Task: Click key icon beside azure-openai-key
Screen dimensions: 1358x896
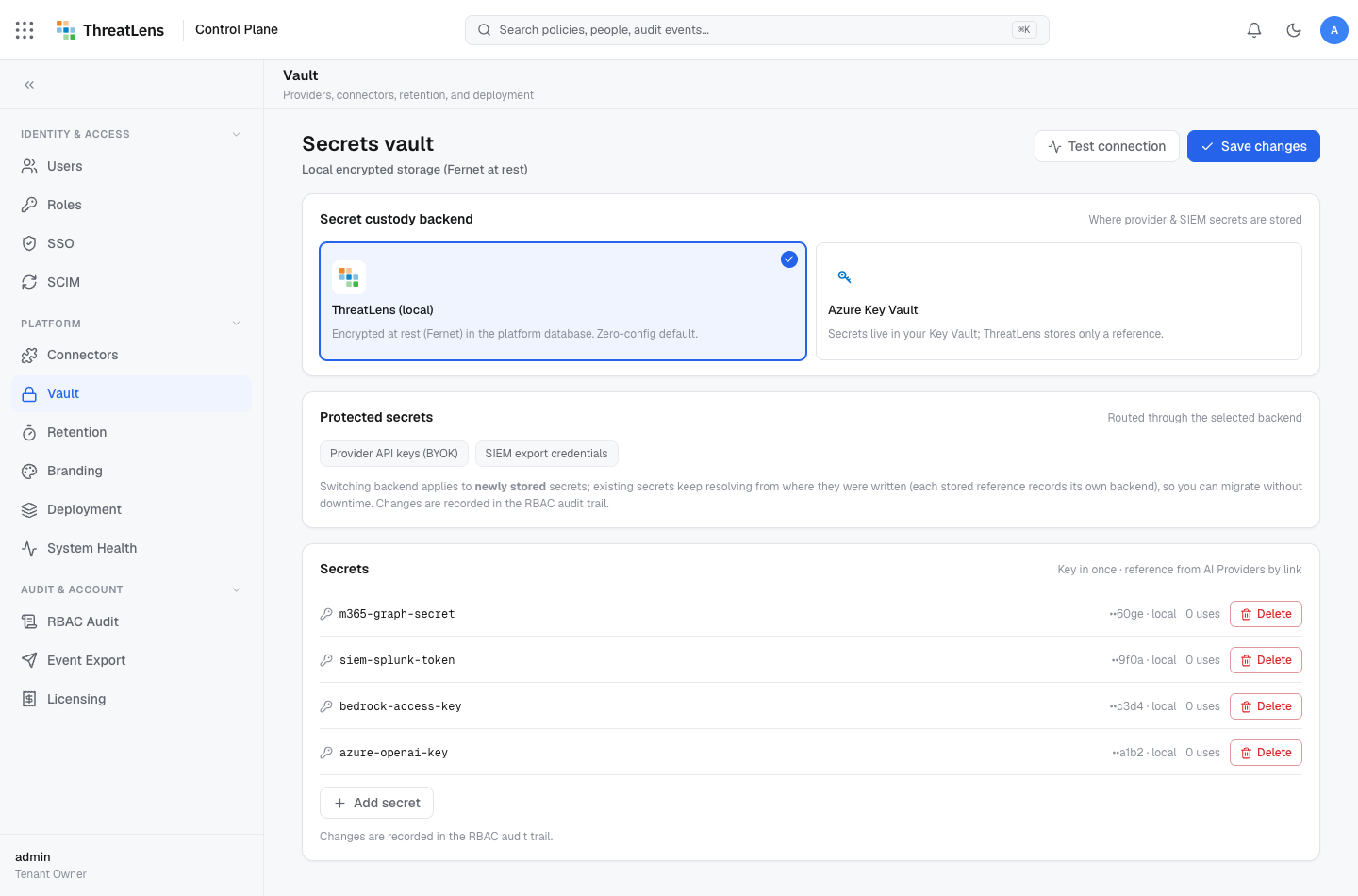Action: tap(326, 753)
